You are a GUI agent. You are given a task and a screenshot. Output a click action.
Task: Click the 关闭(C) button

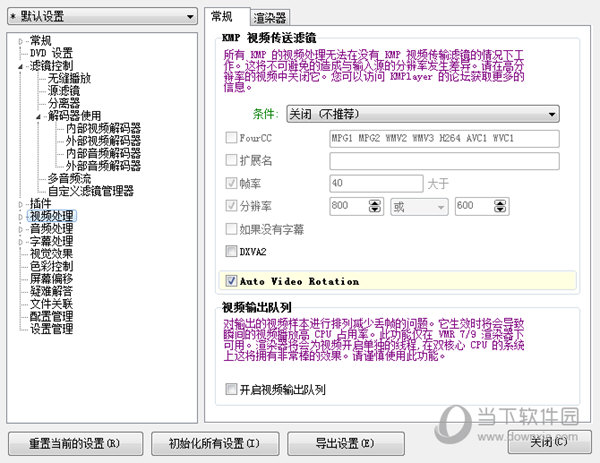click(549, 442)
